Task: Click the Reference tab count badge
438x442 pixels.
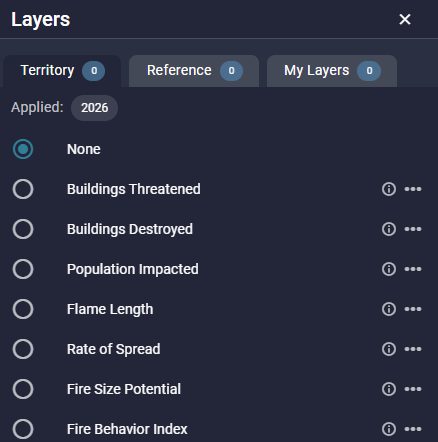Action: coord(231,71)
